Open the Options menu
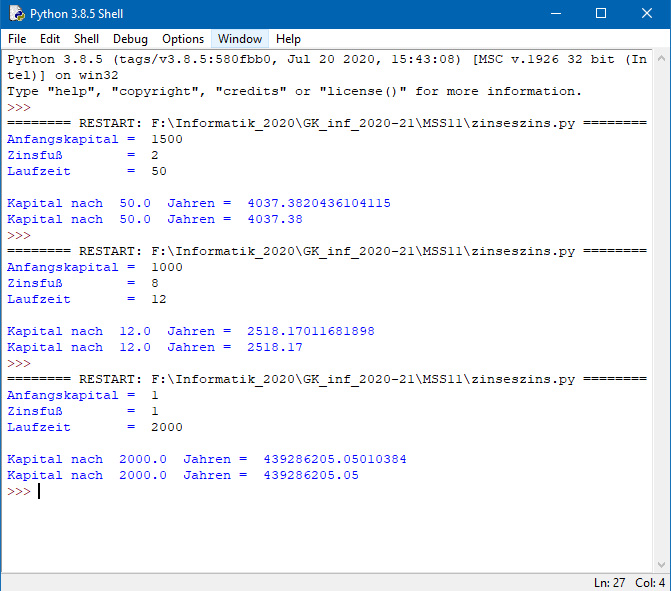This screenshot has height=591, width=671. [183, 39]
